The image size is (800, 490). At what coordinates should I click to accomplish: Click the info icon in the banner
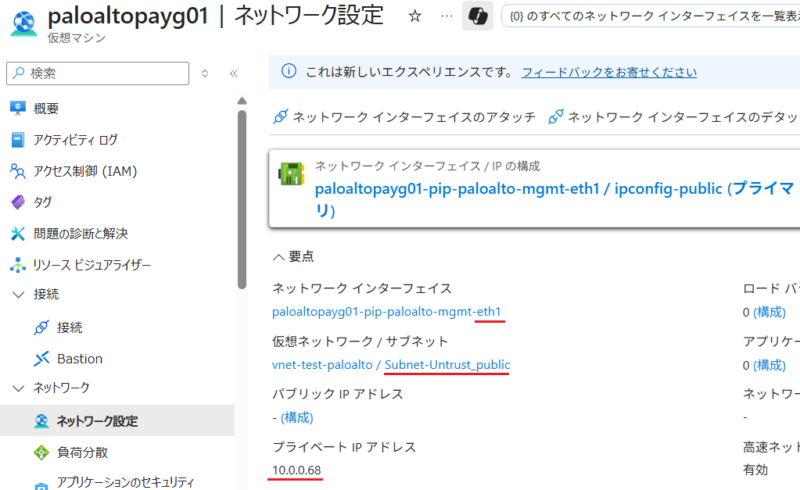click(x=289, y=71)
